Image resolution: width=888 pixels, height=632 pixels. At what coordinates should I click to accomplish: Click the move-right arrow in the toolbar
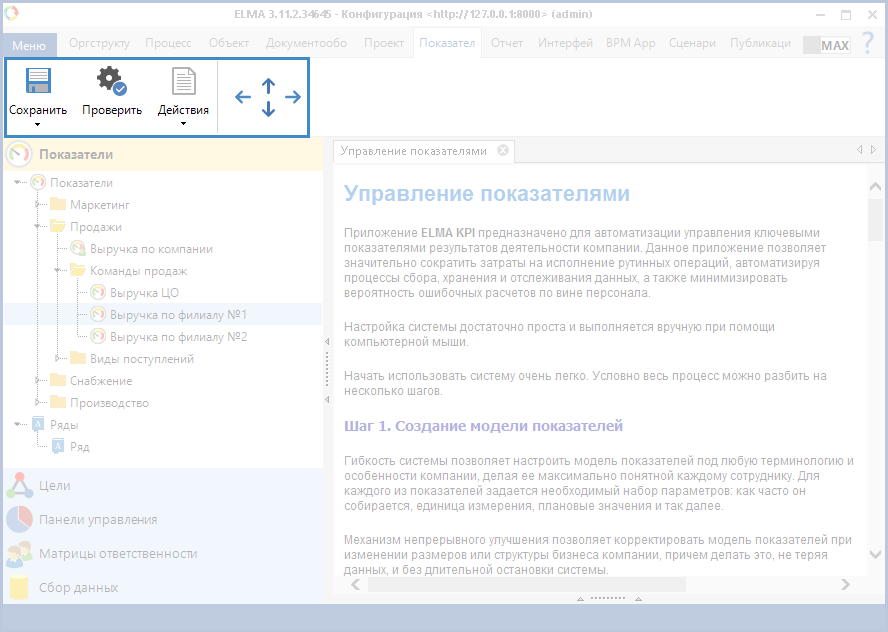293,97
